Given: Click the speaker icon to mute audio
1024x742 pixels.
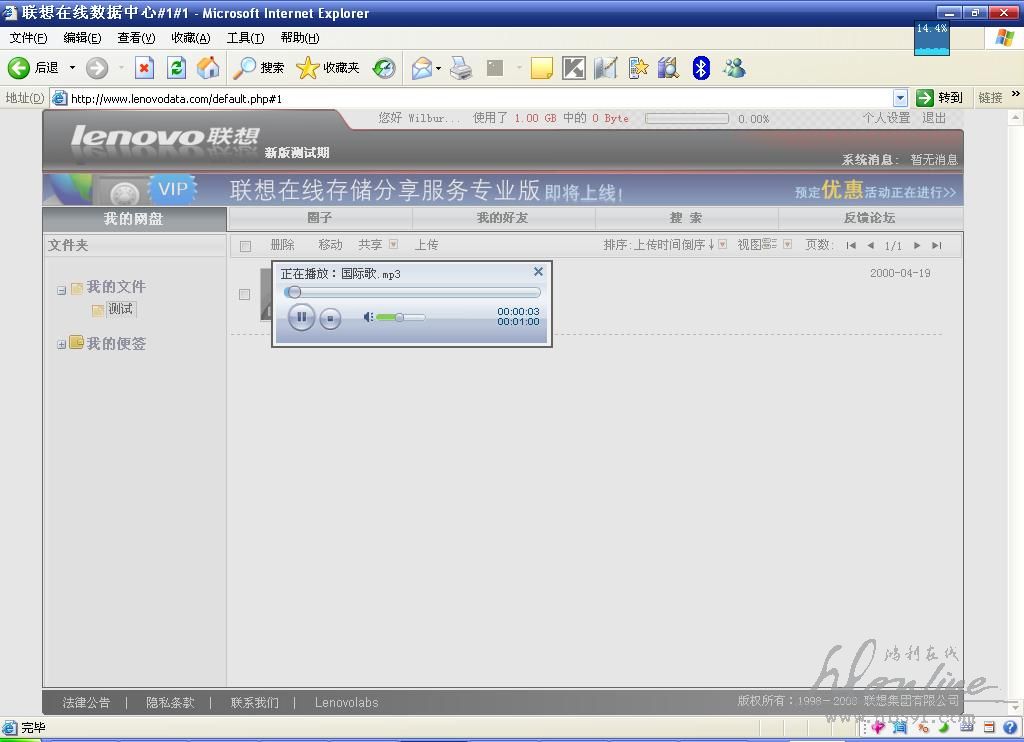Looking at the screenshot, I should coord(368,317).
